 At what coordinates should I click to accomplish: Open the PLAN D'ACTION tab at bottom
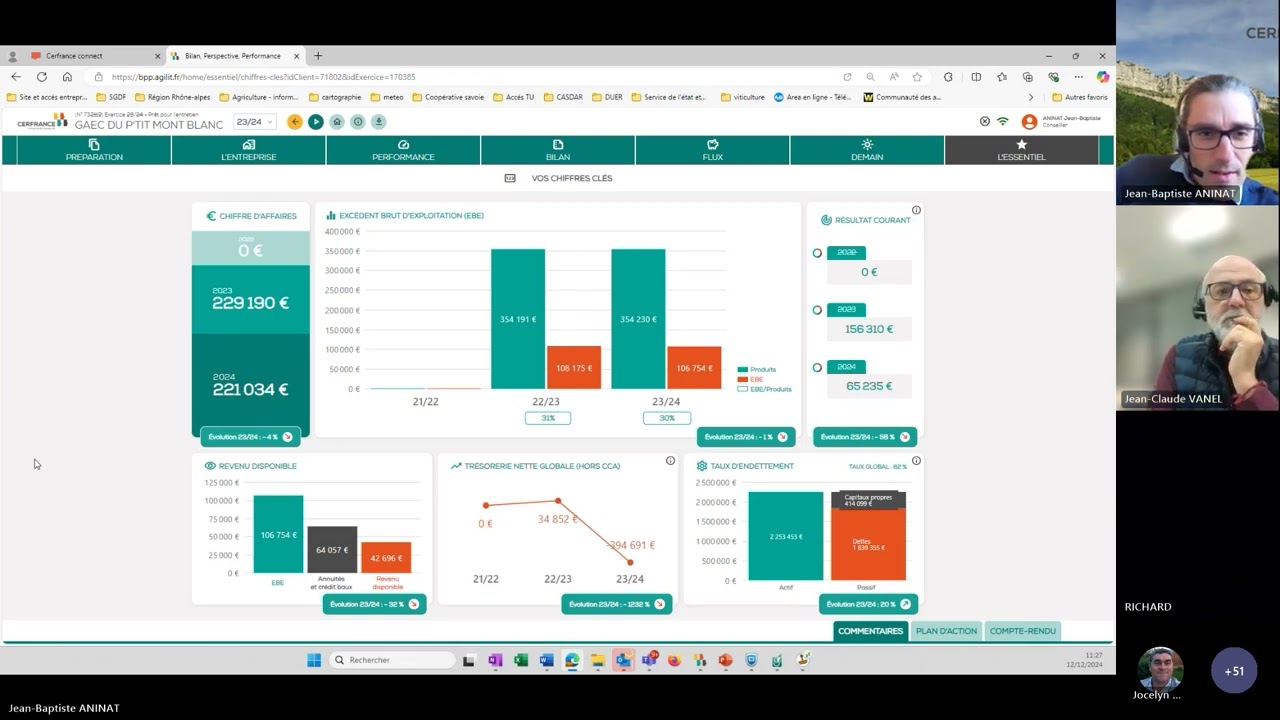click(x=946, y=631)
